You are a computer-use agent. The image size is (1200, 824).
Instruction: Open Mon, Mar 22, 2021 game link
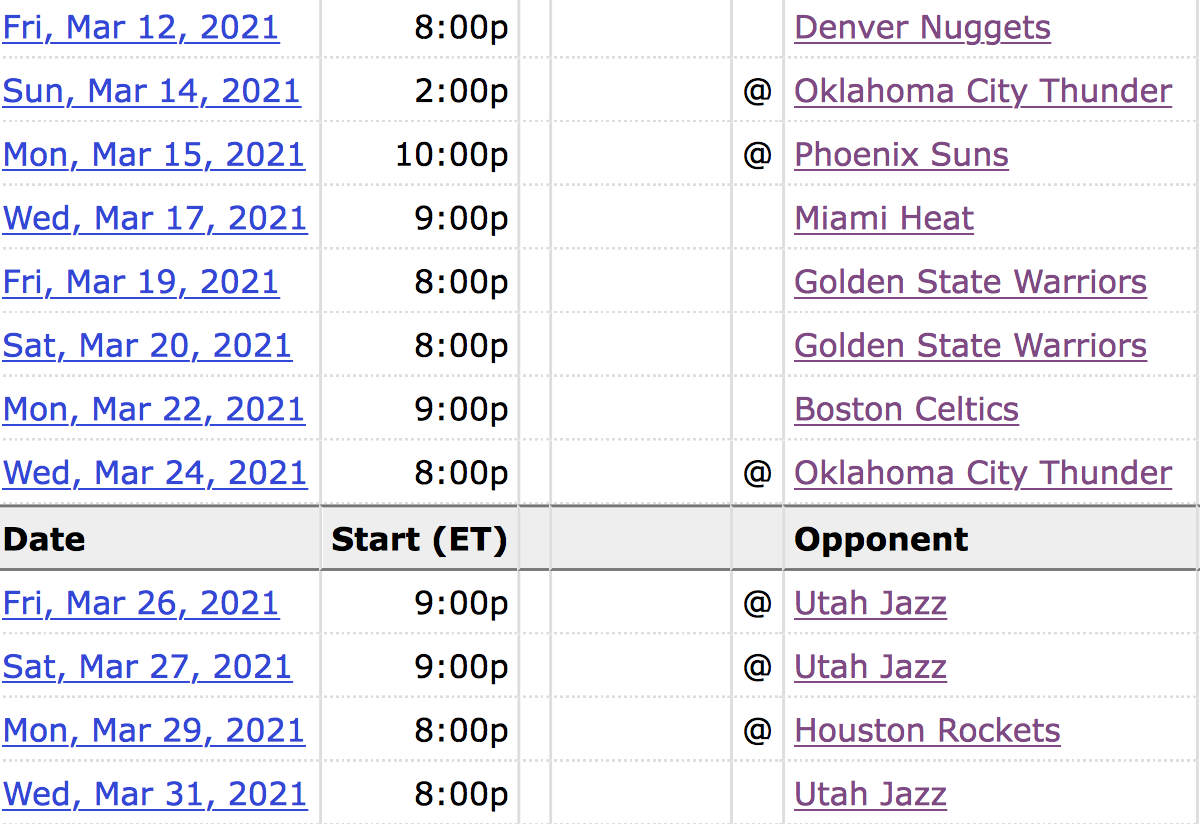(x=154, y=409)
